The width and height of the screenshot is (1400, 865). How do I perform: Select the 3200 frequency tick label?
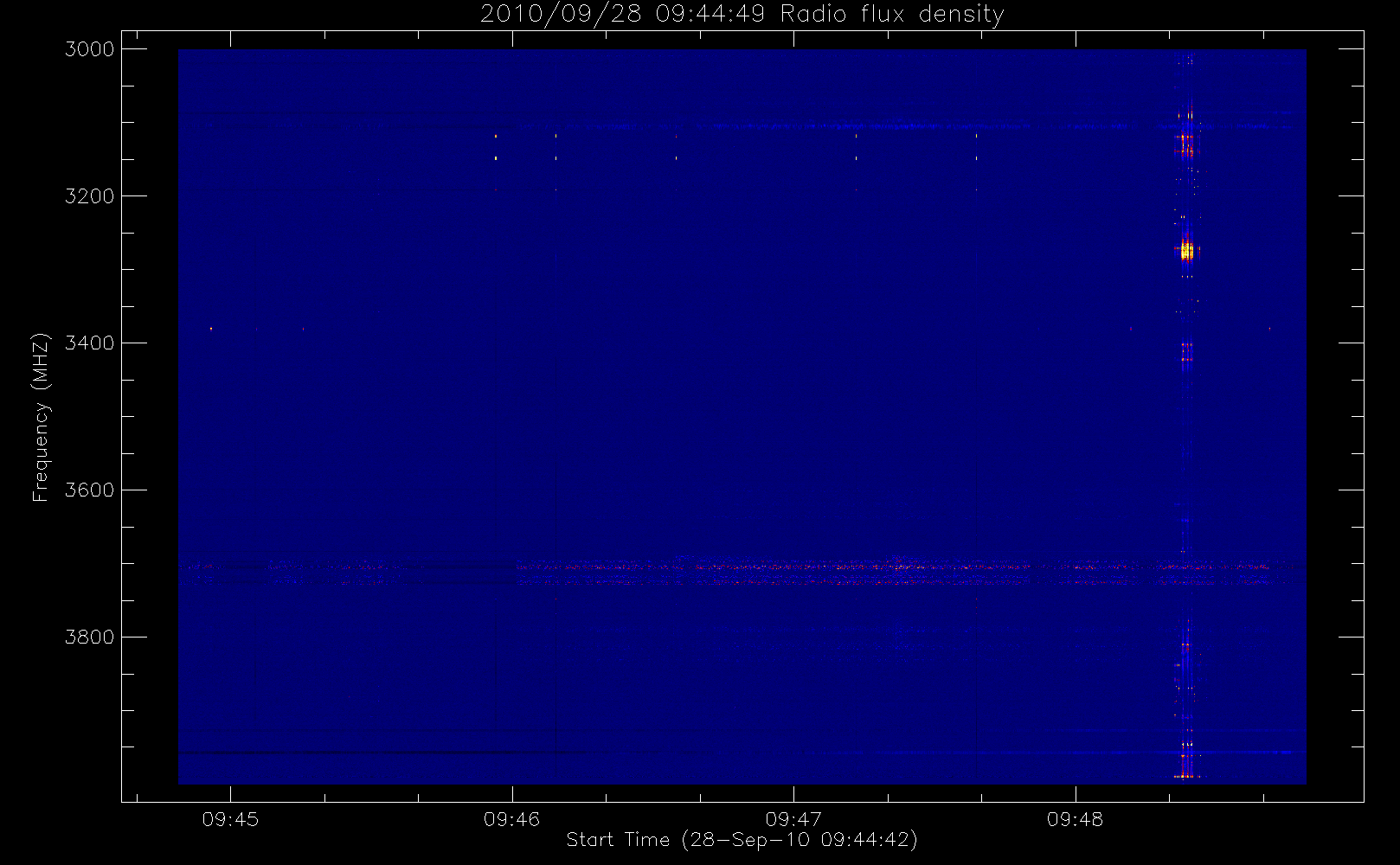coord(89,196)
